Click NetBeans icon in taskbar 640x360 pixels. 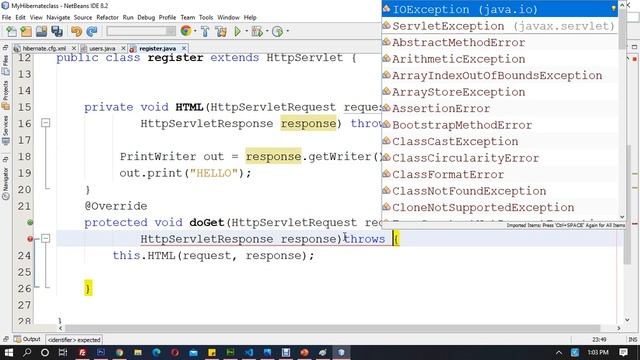[341, 352]
